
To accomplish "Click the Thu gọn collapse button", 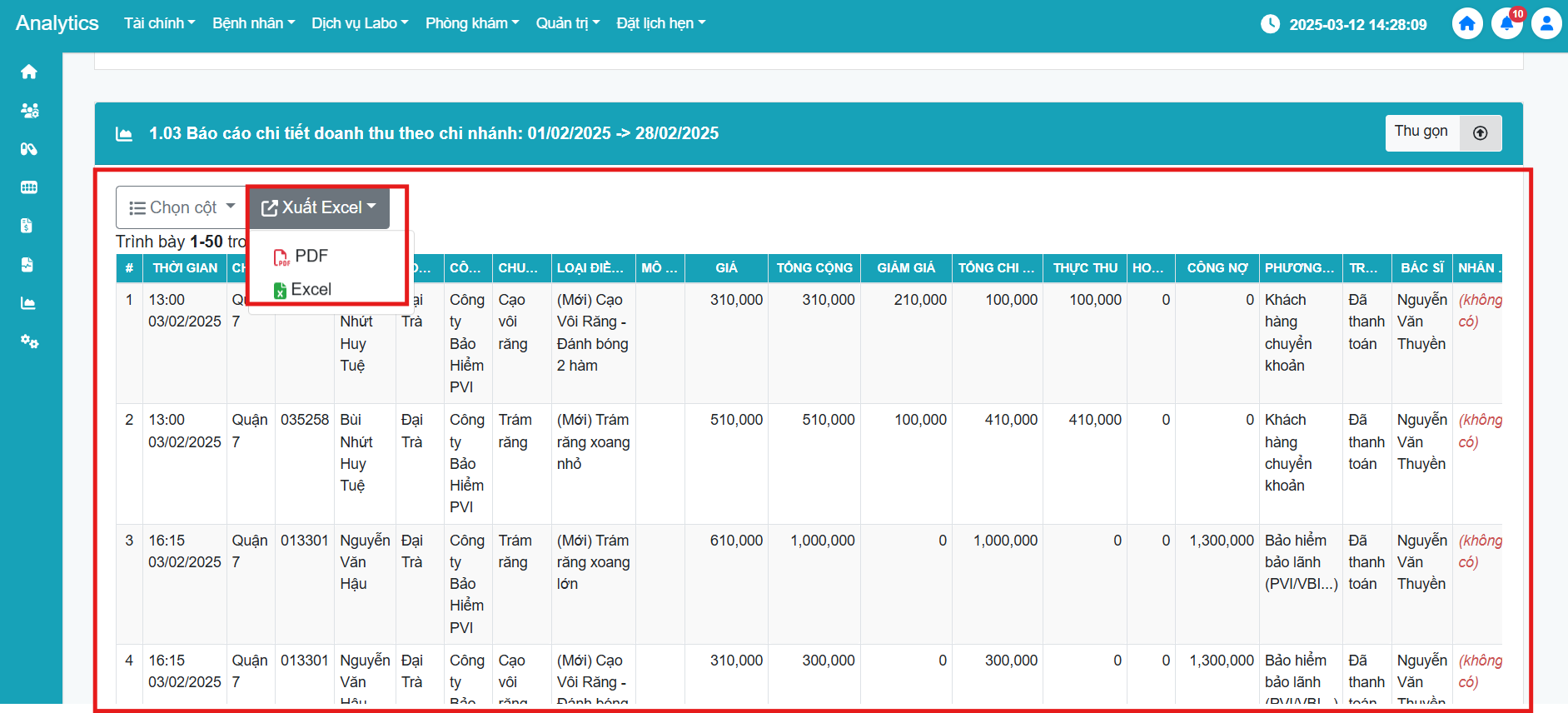I will tap(1442, 132).
